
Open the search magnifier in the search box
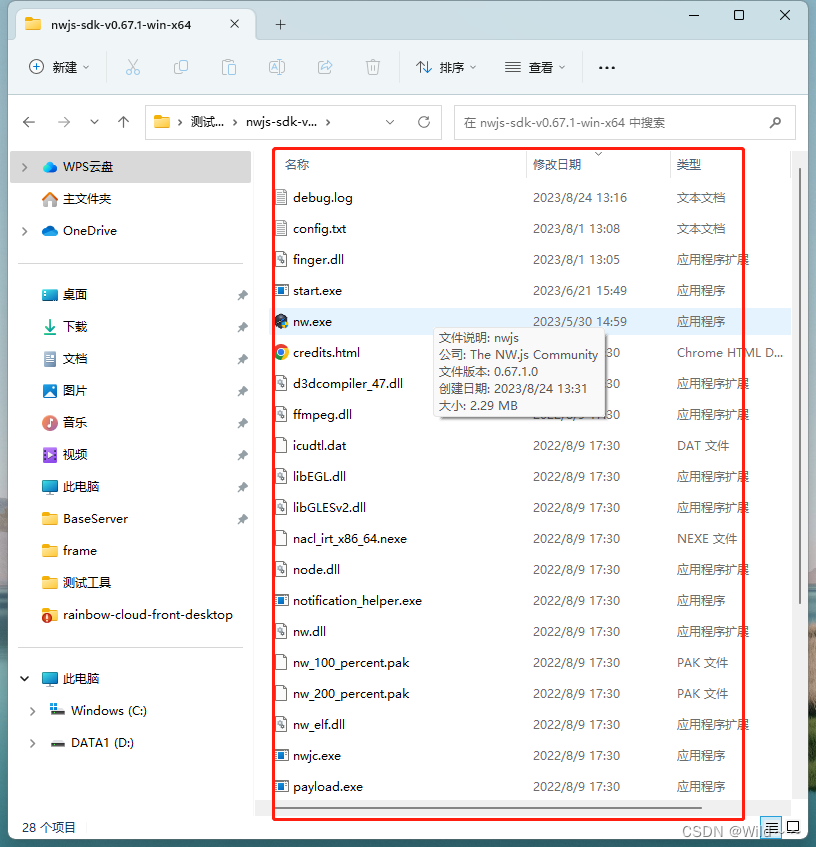click(775, 121)
